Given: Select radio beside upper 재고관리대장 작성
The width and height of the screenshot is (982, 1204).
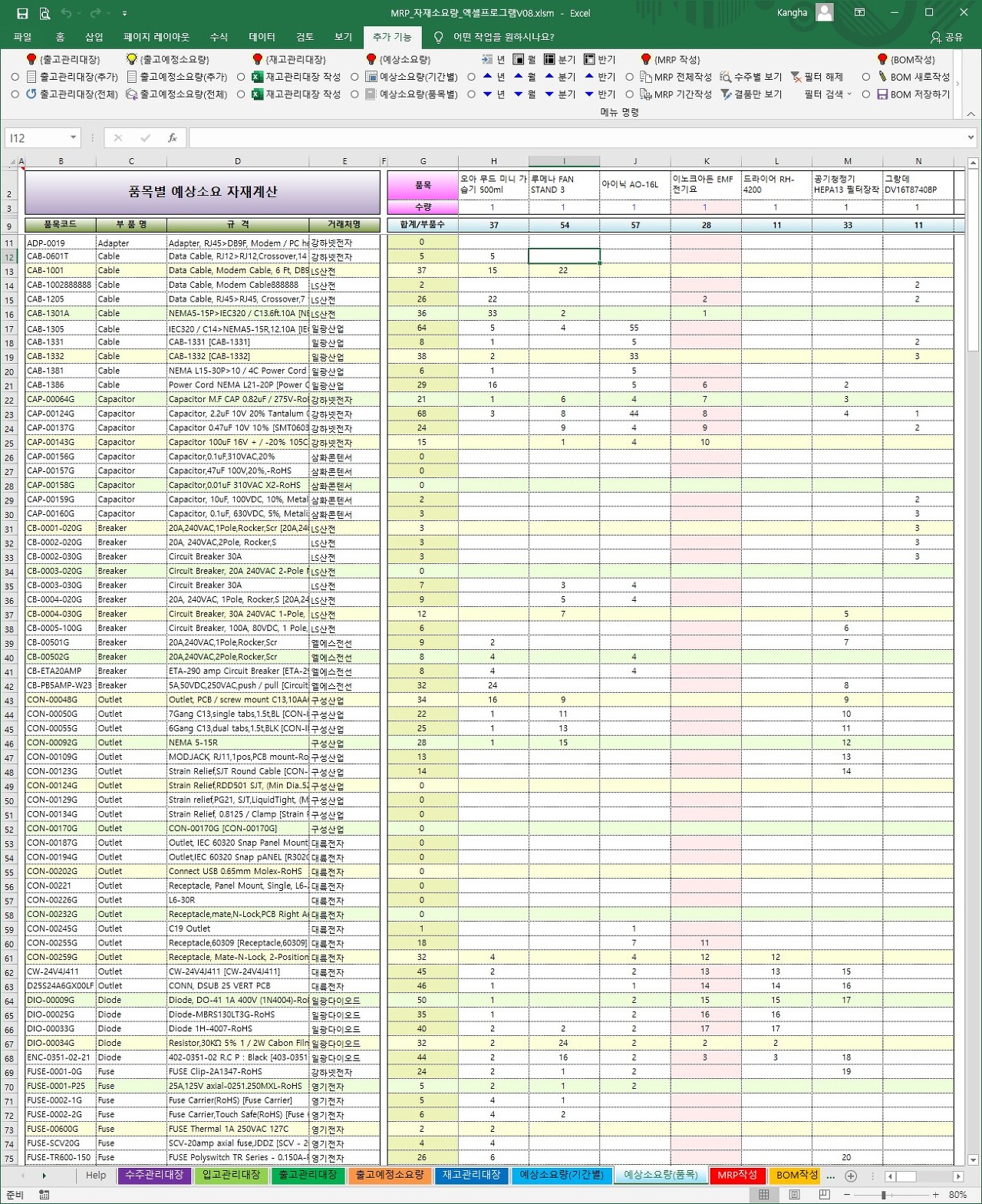Looking at the screenshot, I should pyautogui.click(x=241, y=77).
